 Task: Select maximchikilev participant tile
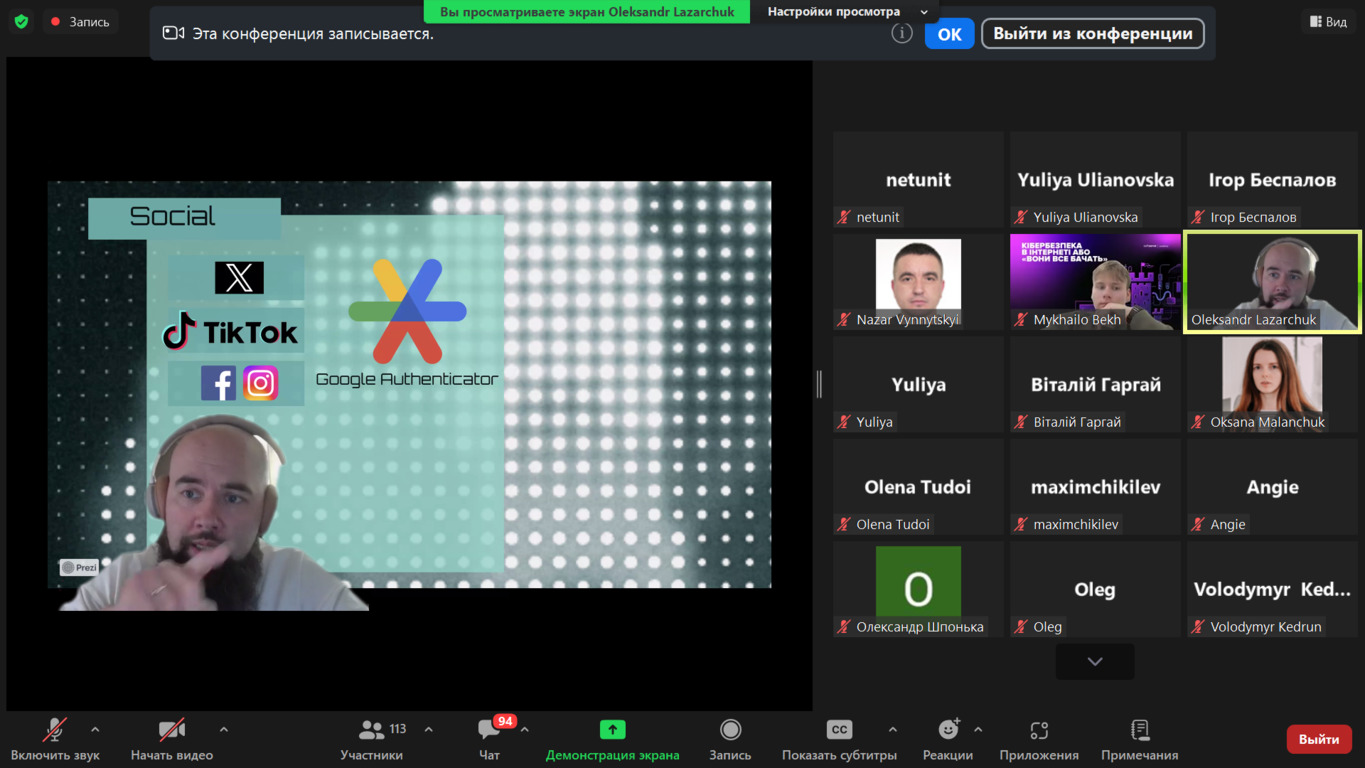coord(1095,487)
